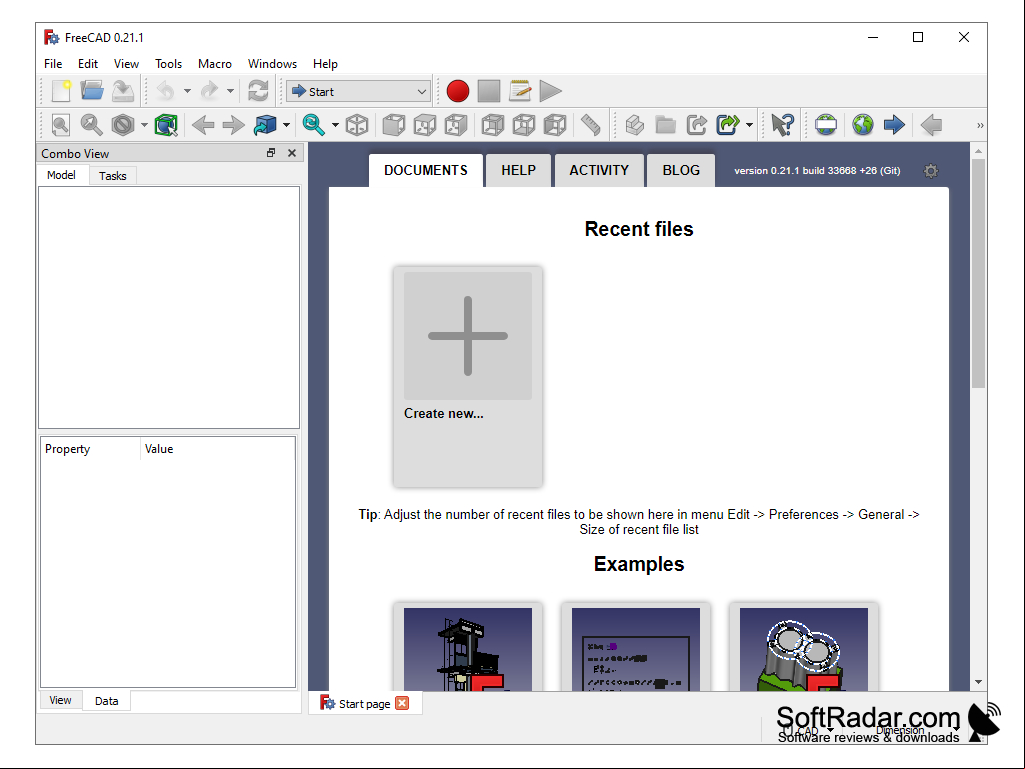Click the Undo arrow icon
The image size is (1025, 769).
165,91
